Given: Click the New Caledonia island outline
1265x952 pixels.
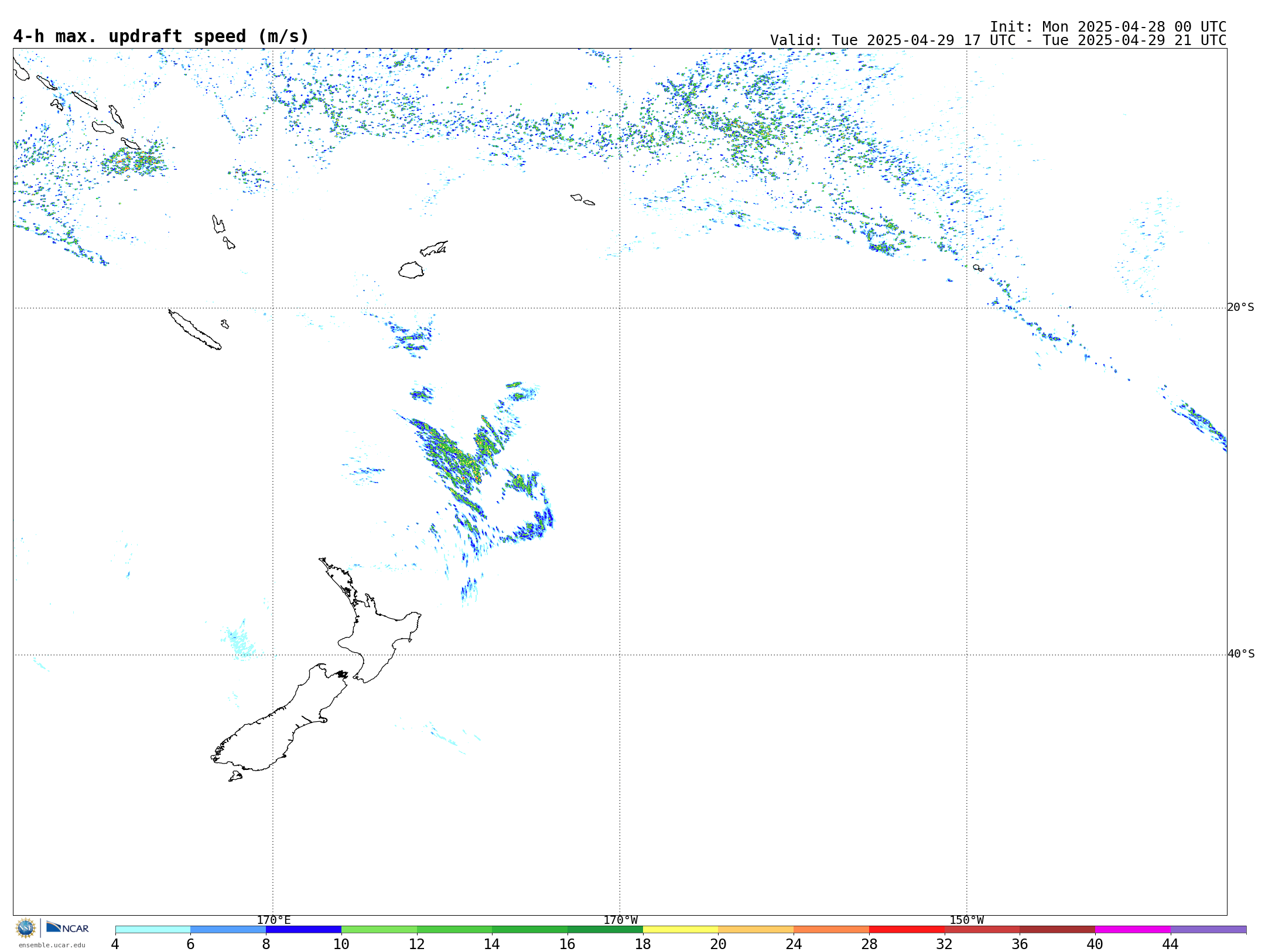Looking at the screenshot, I should [195, 330].
